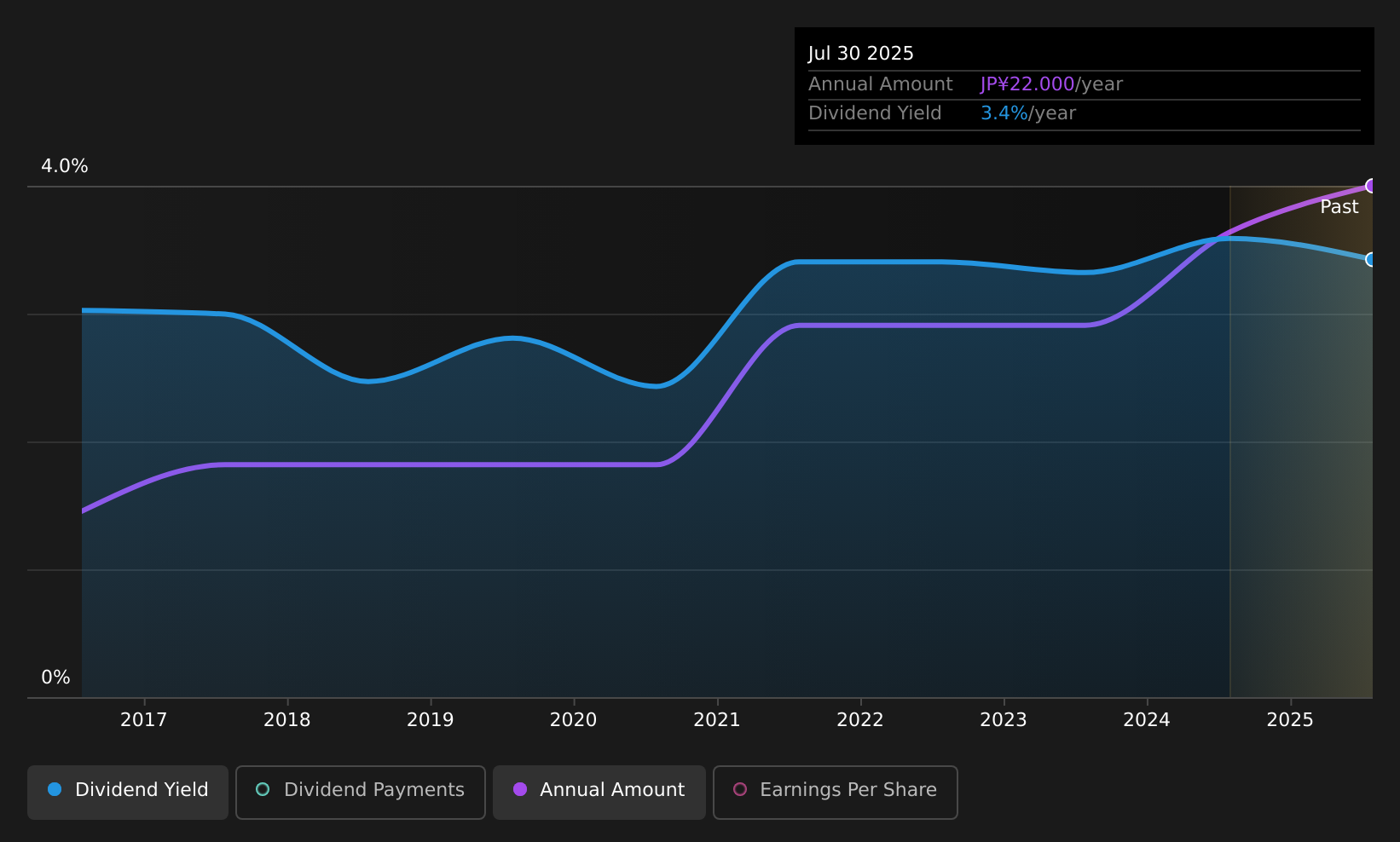Click the 3.4%/year yield value in tooltip

click(x=1028, y=113)
